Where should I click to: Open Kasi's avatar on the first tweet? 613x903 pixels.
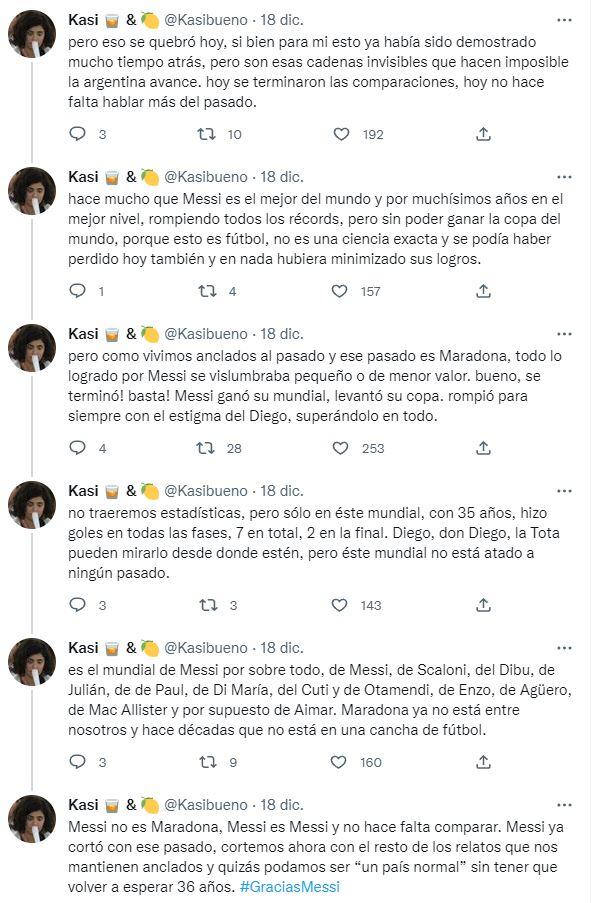tap(32, 34)
